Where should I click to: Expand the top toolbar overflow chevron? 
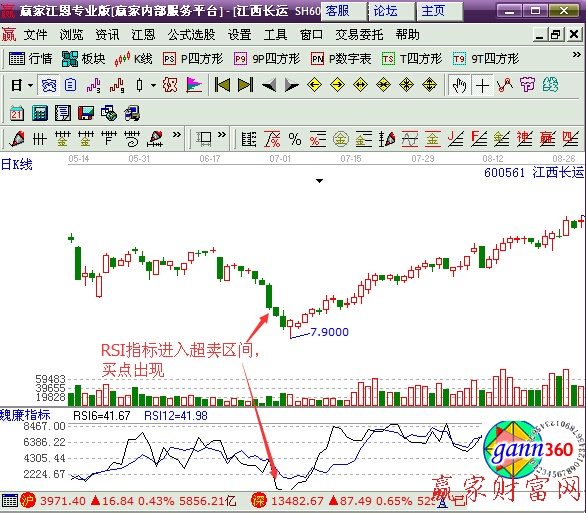576,55
